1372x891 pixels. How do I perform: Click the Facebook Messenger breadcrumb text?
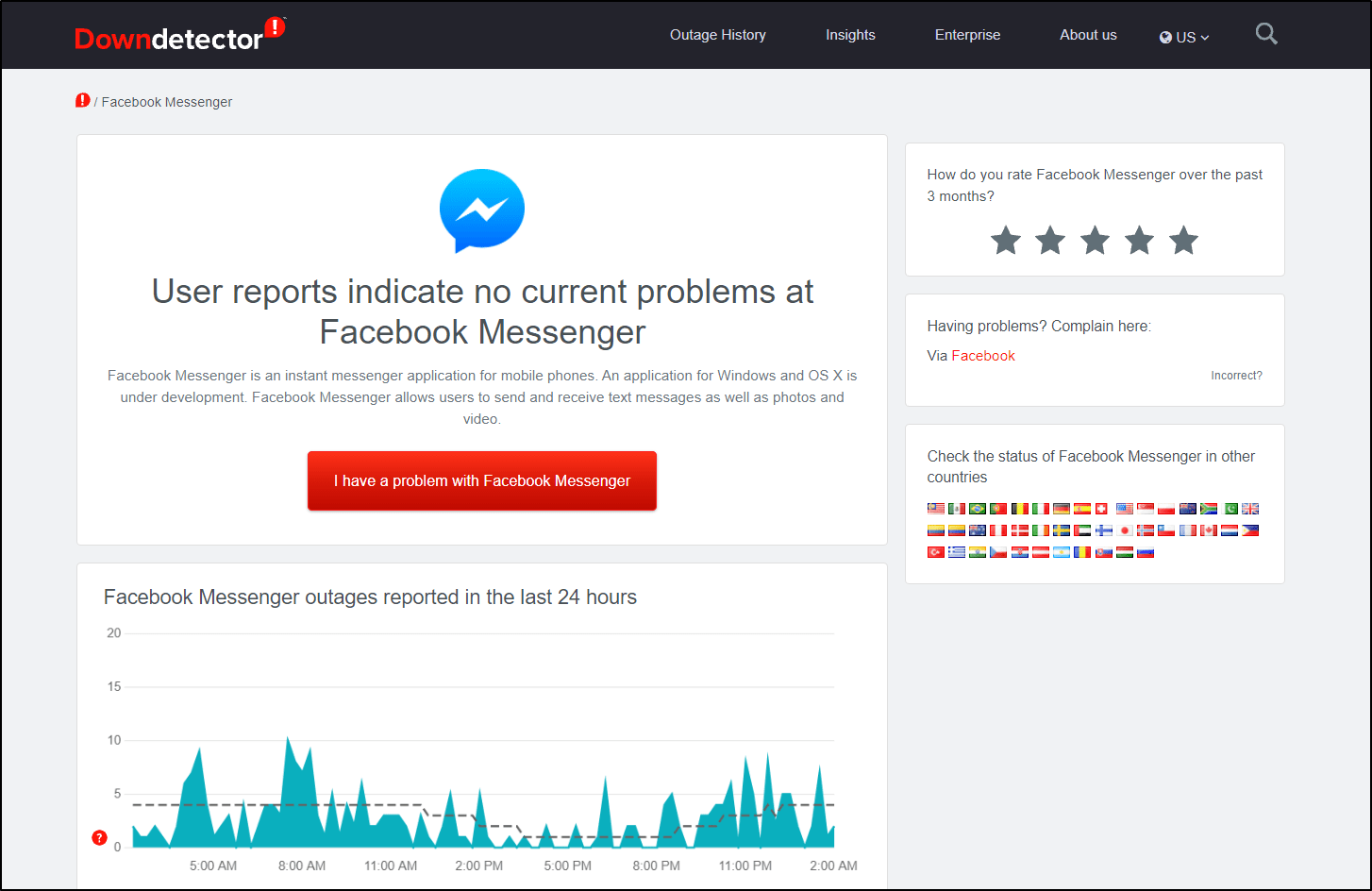point(167,102)
